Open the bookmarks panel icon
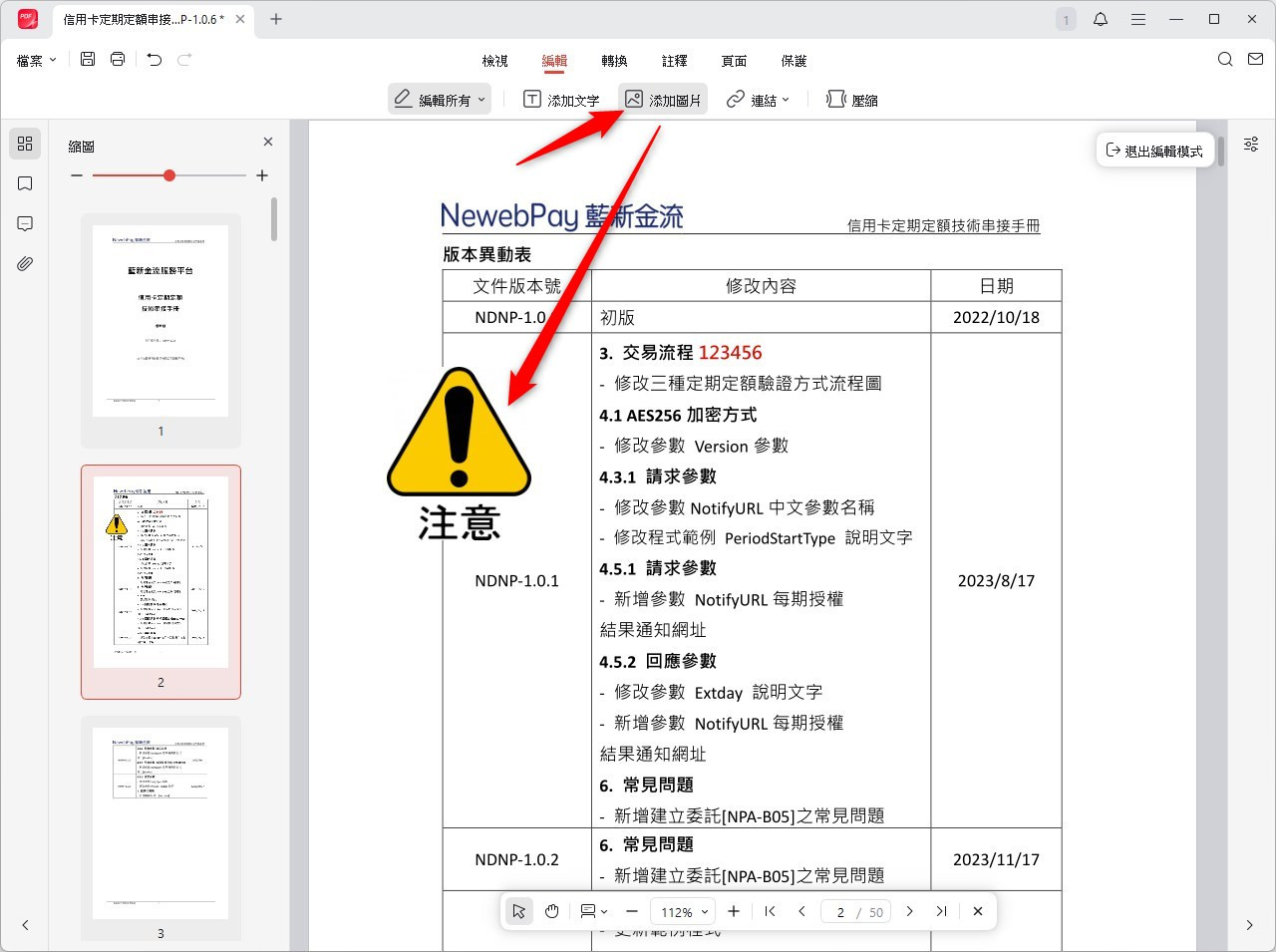Screen dimensions: 1276x952 [x=25, y=183]
